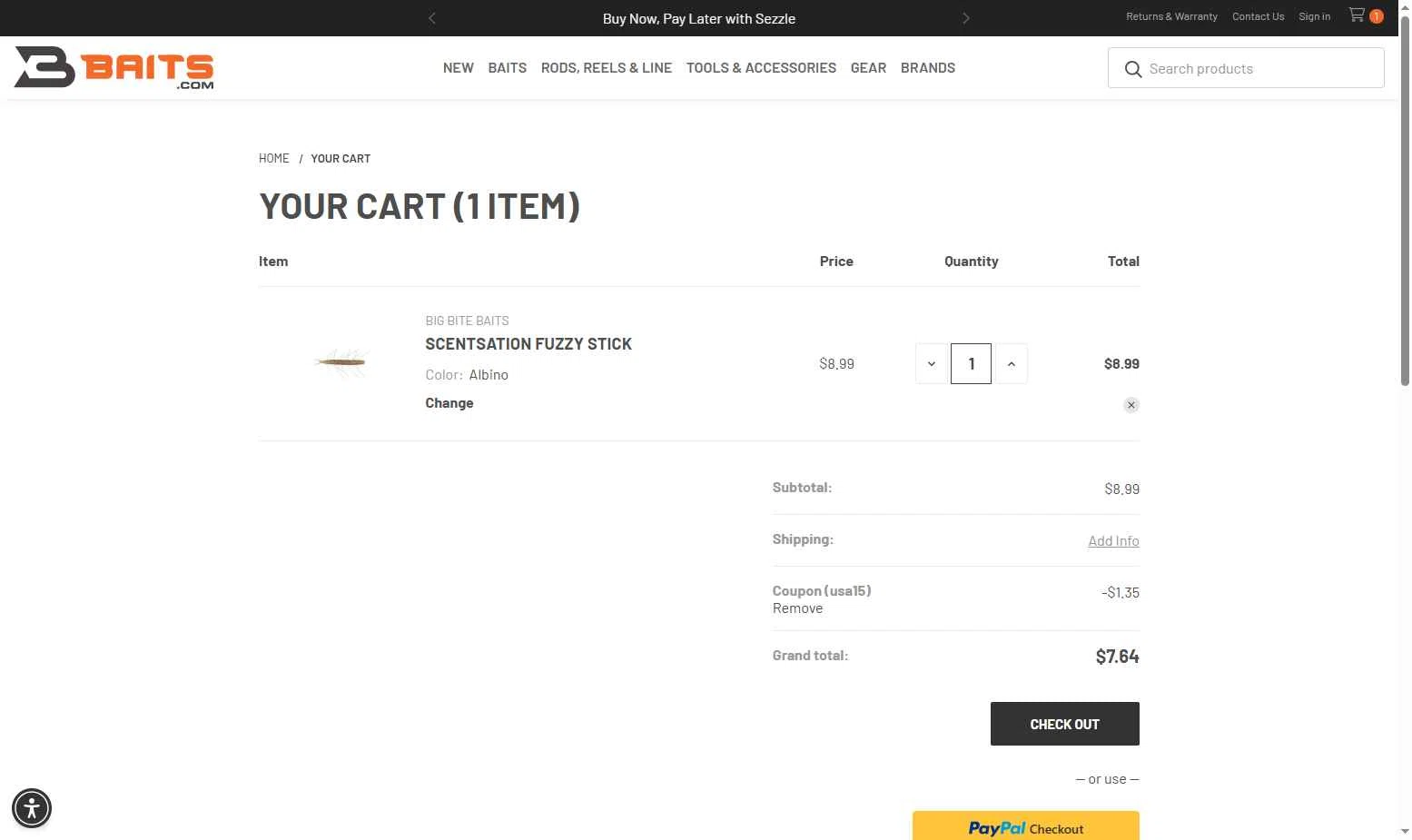Screen dimensions: 1412x840
Task: Remove the usa15 coupon
Action: point(797,608)
